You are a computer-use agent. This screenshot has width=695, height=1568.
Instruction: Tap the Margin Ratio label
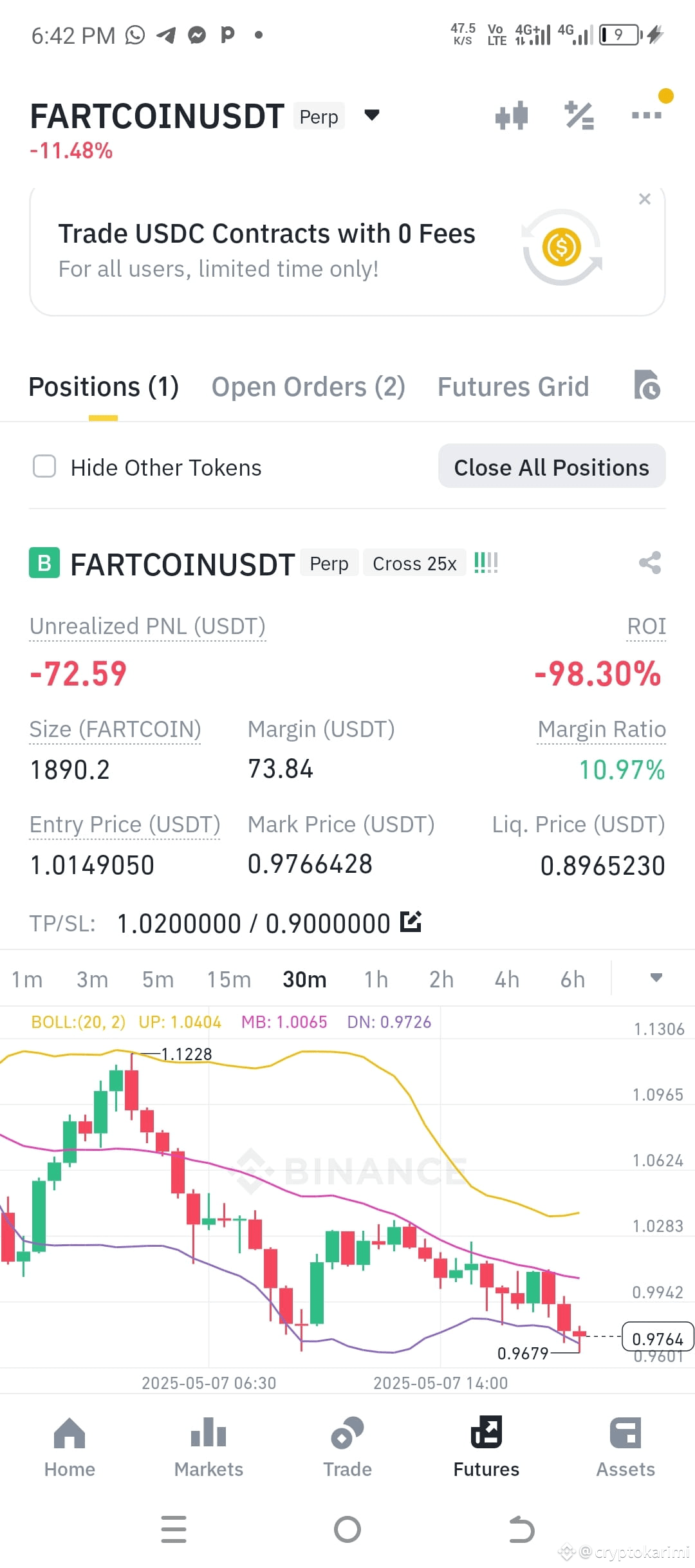coord(602,729)
